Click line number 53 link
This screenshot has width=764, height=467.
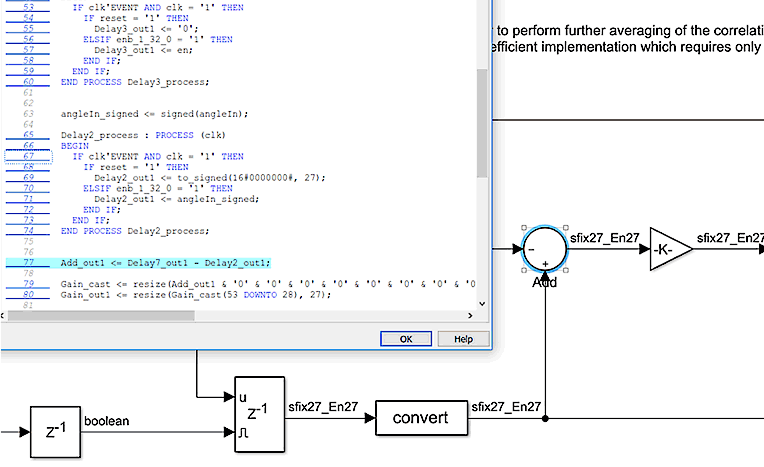tap(28, 8)
